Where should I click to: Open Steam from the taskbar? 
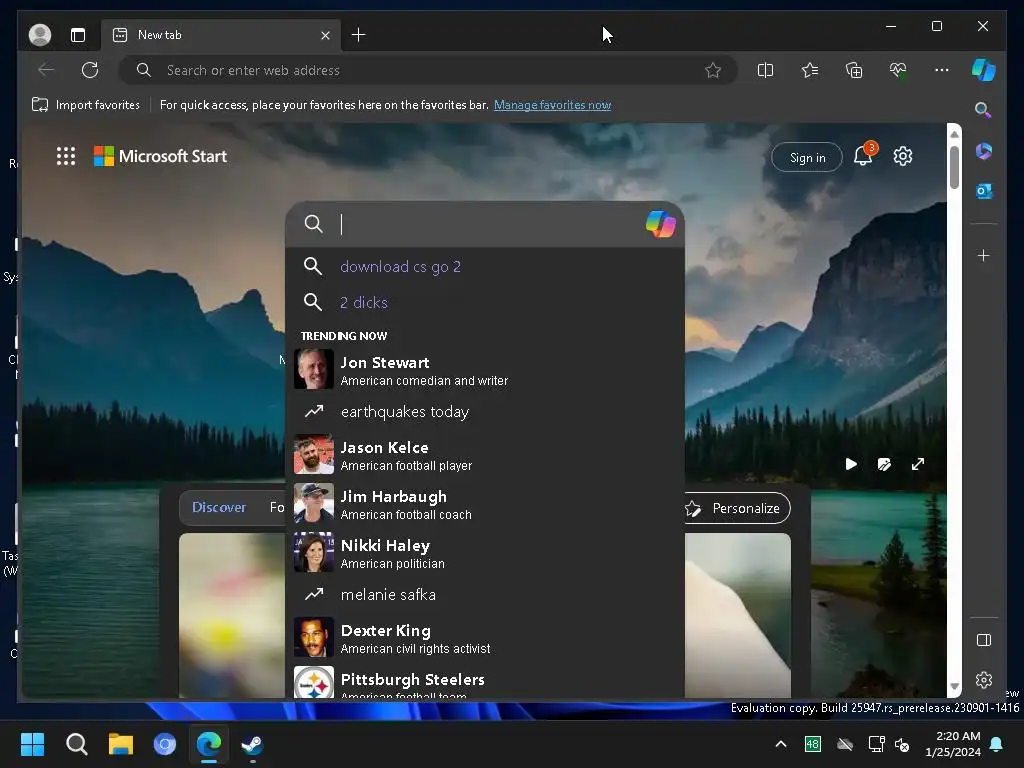(x=252, y=744)
